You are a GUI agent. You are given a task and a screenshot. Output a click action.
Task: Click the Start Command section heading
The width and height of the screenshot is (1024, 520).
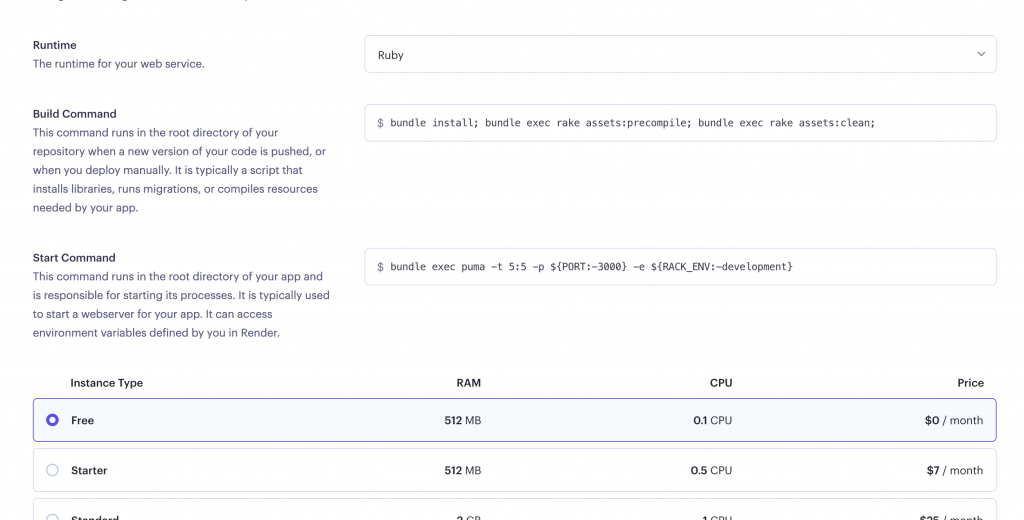pyautogui.click(x=74, y=258)
